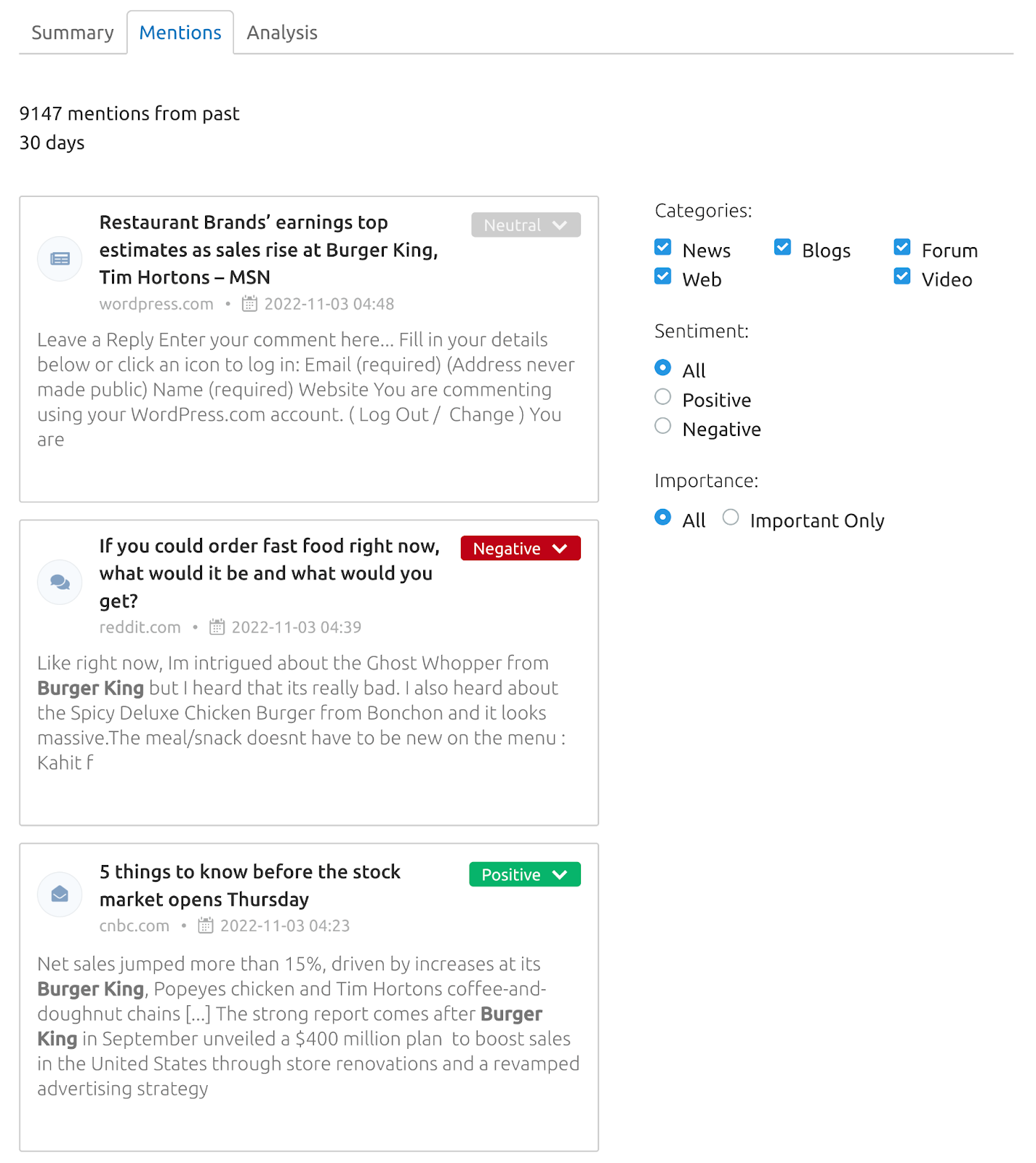
Task: Open the Positive sentiment dropdown
Action: (x=524, y=874)
